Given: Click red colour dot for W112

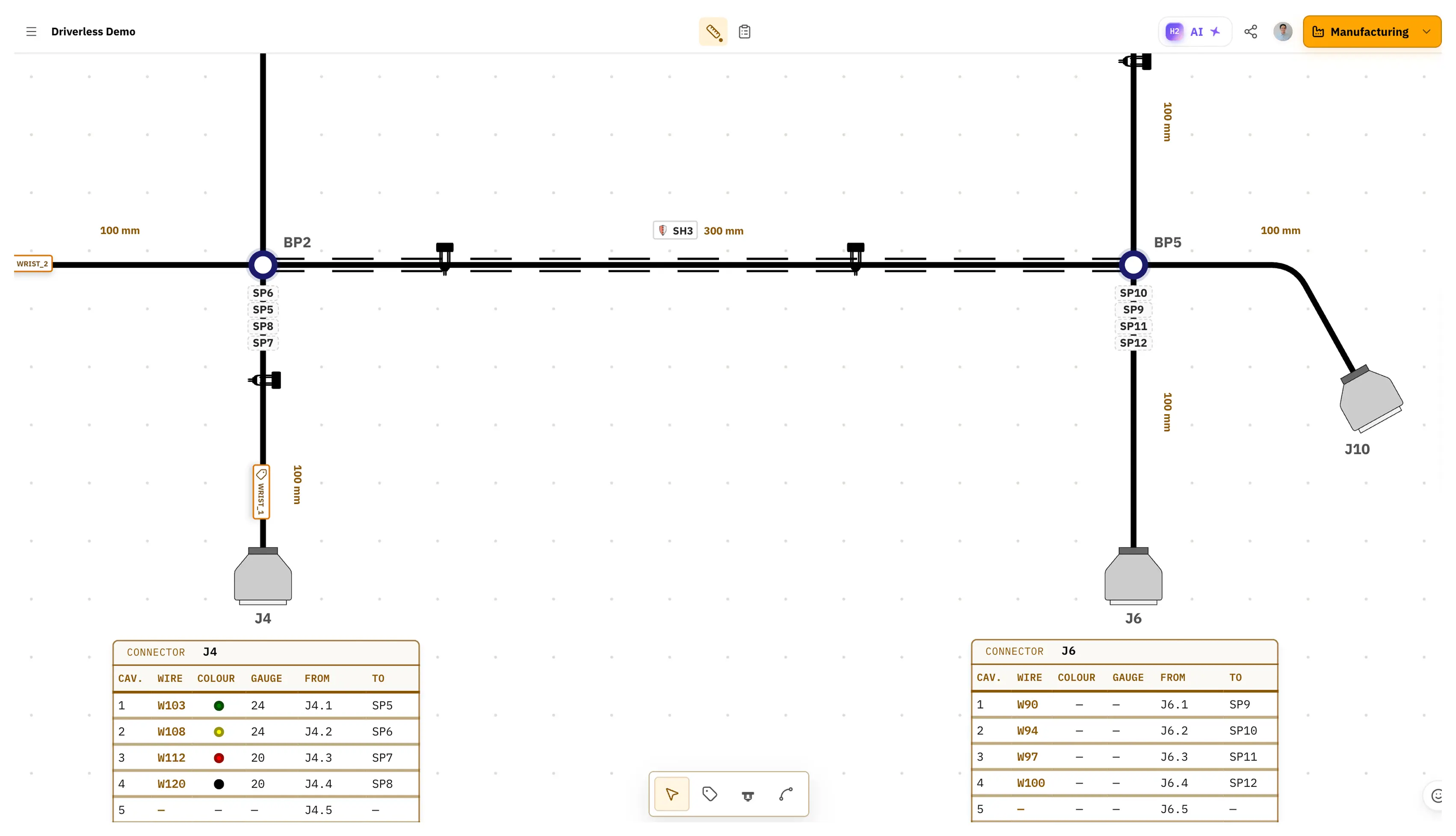Looking at the screenshot, I should (x=219, y=758).
